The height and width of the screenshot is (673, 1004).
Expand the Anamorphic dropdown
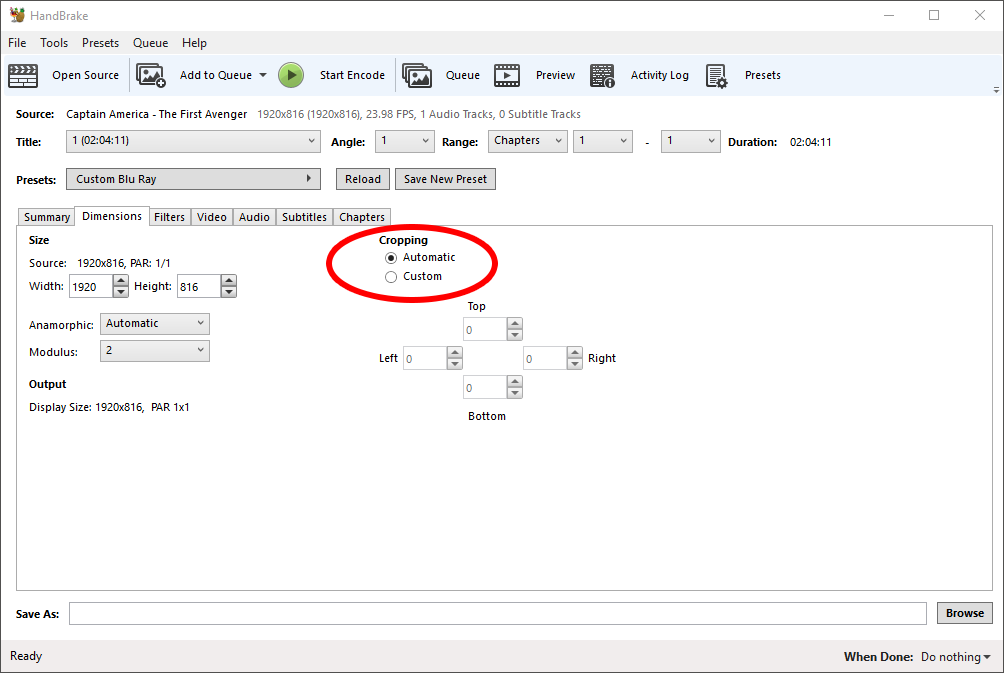[x=154, y=323]
